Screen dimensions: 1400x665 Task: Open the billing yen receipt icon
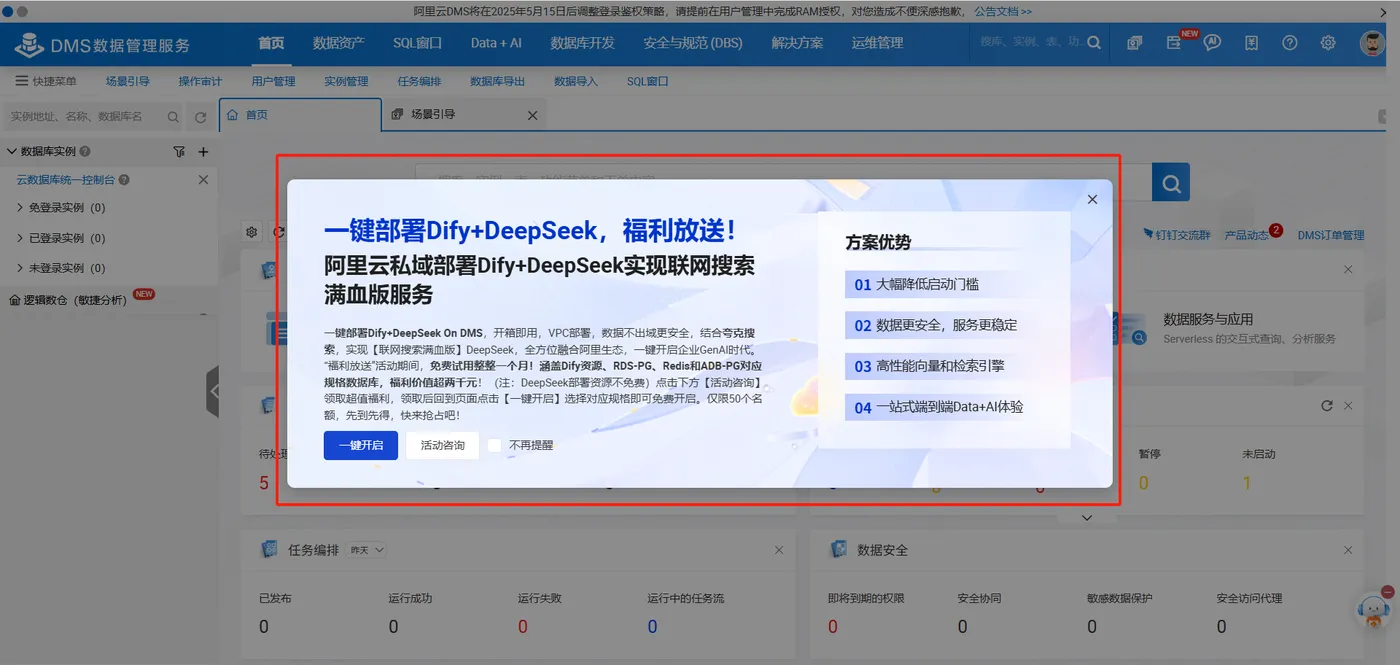click(x=1251, y=43)
